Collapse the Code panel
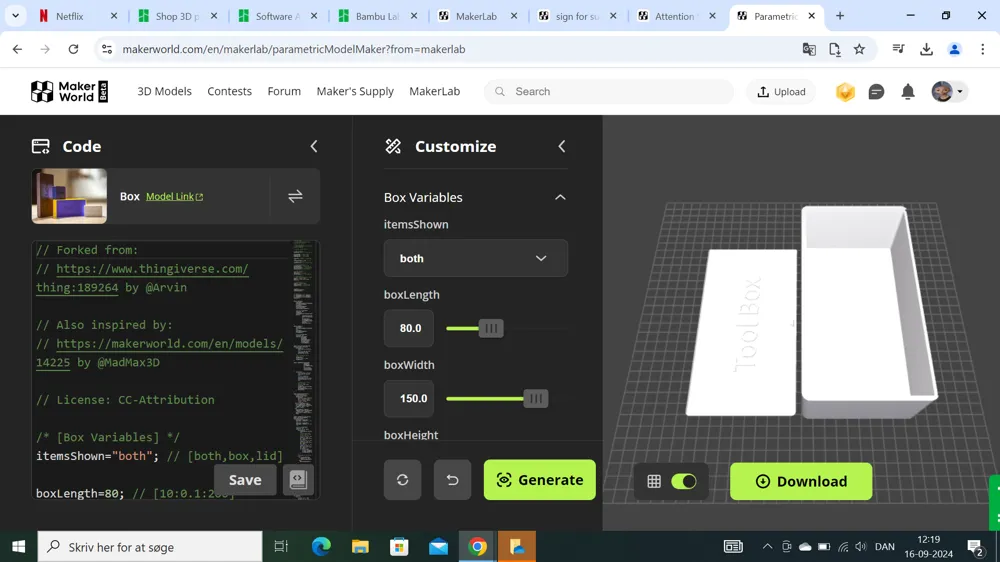 314,146
